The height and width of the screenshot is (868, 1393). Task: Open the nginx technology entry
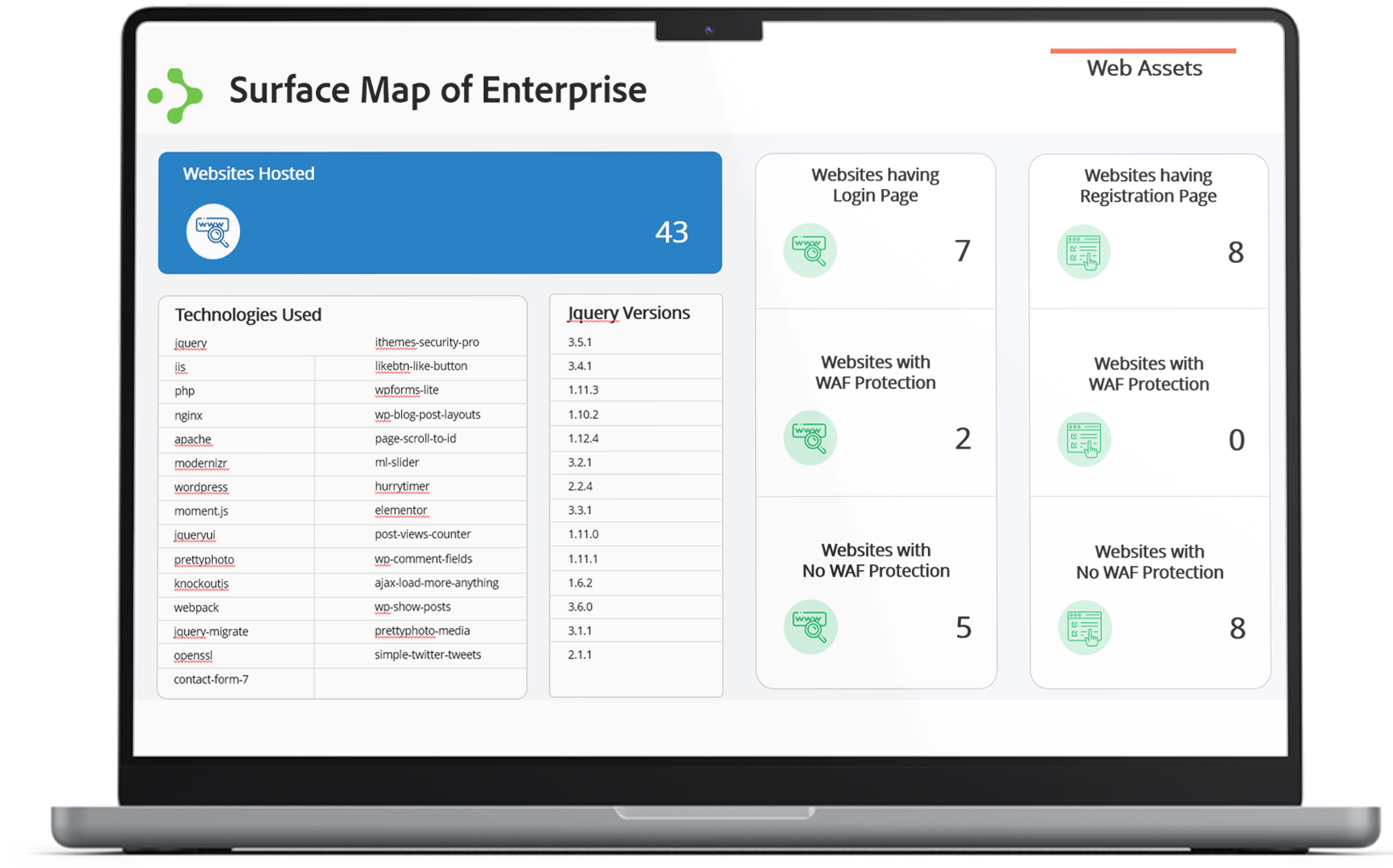188,415
